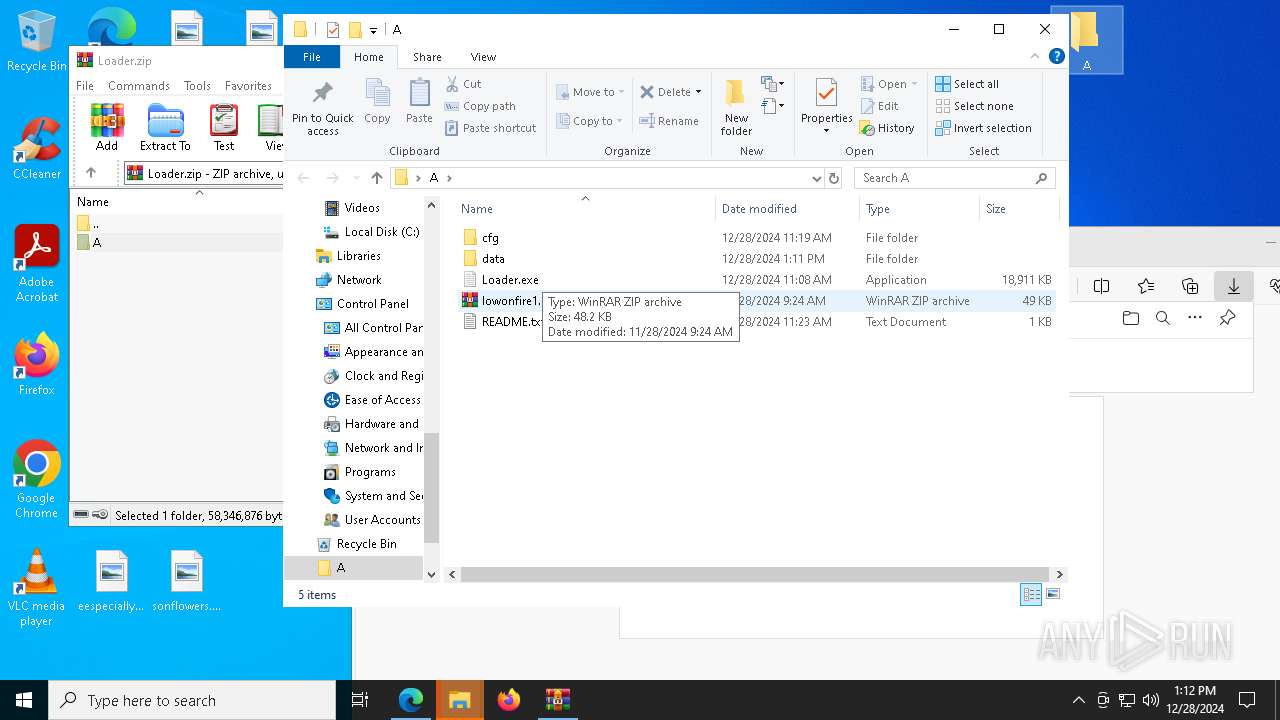Select README text document
The height and width of the screenshot is (720, 1280).
[x=501, y=322]
